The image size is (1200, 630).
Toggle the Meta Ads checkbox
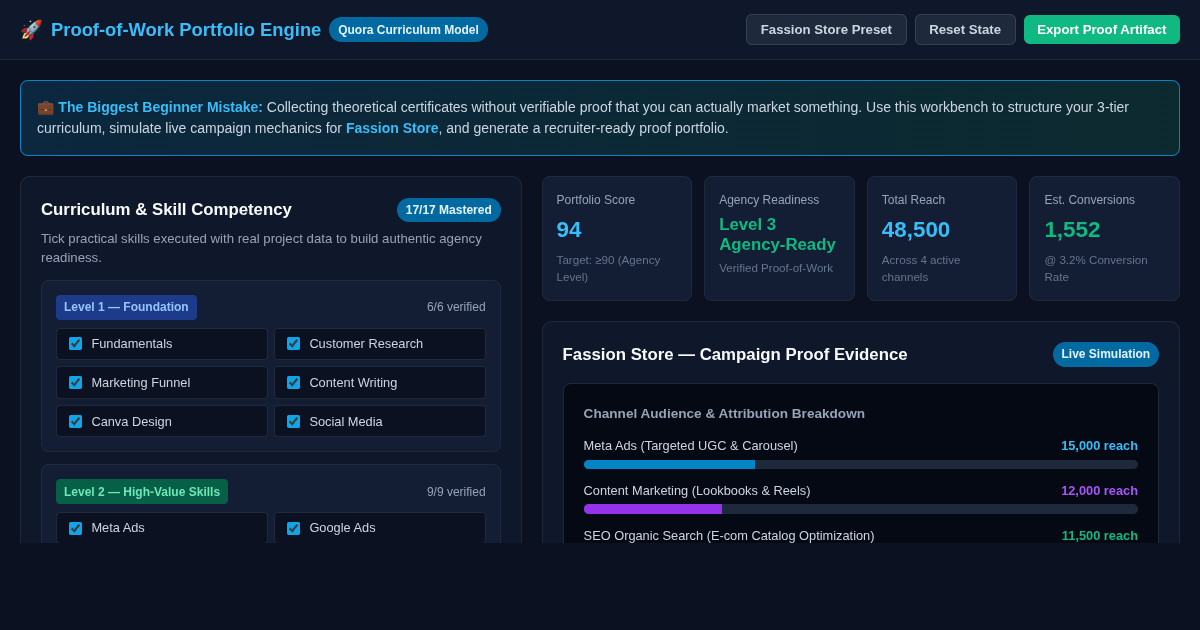(75, 528)
